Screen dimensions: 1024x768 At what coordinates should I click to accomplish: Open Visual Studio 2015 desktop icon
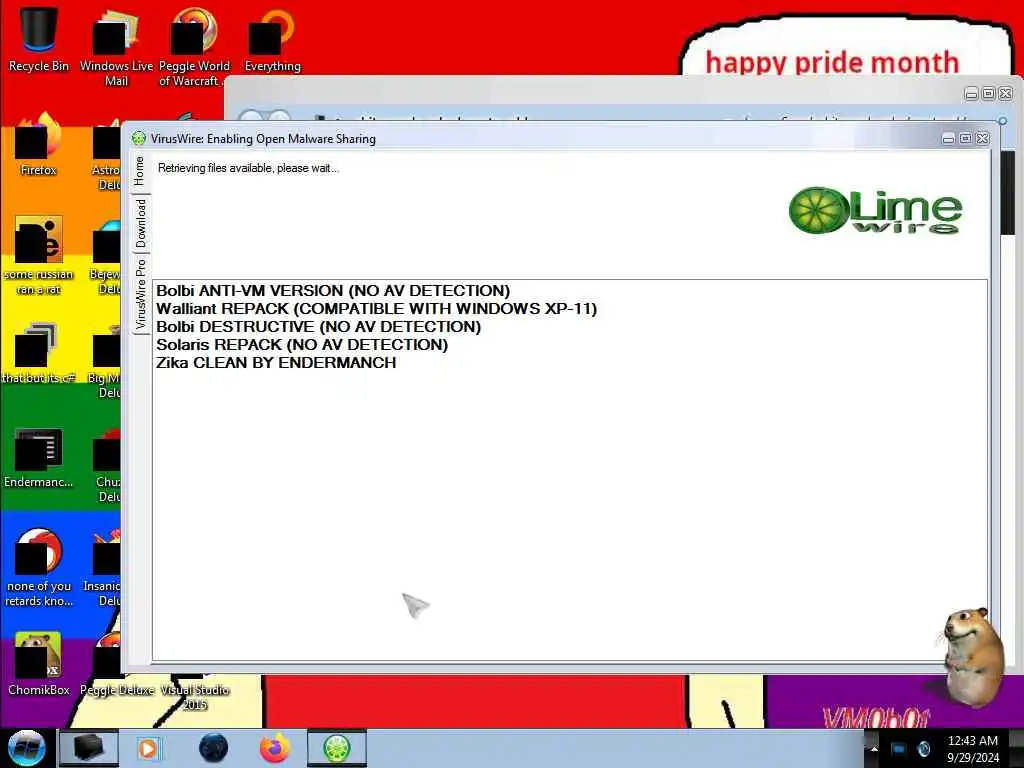[x=195, y=692]
